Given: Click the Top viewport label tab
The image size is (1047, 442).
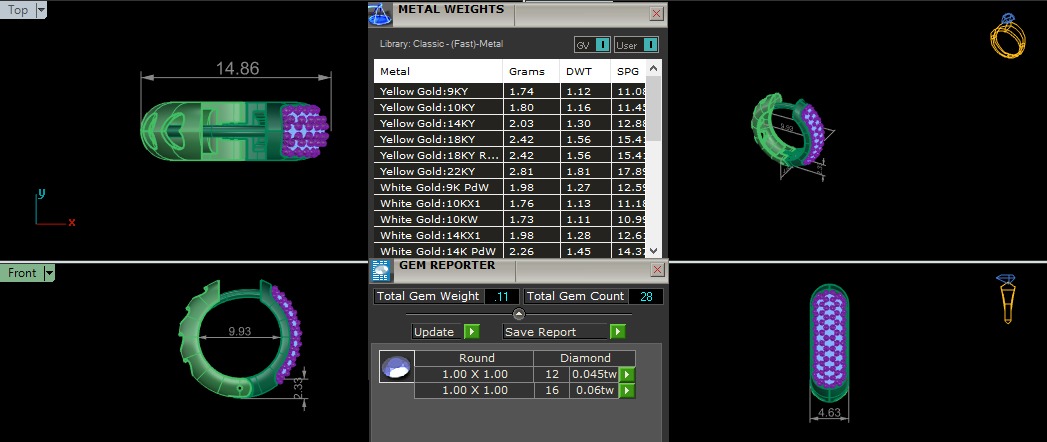Looking at the screenshot, I should [x=17, y=10].
